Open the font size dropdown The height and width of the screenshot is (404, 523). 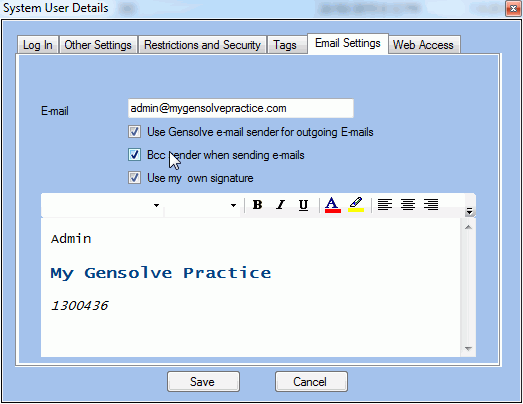pos(202,205)
